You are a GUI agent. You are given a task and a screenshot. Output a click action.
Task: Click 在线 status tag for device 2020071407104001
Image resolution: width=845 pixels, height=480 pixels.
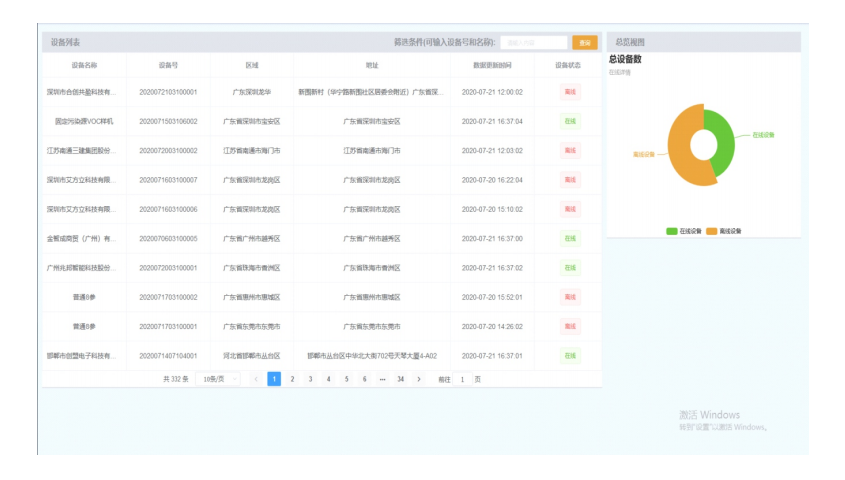[569, 355]
